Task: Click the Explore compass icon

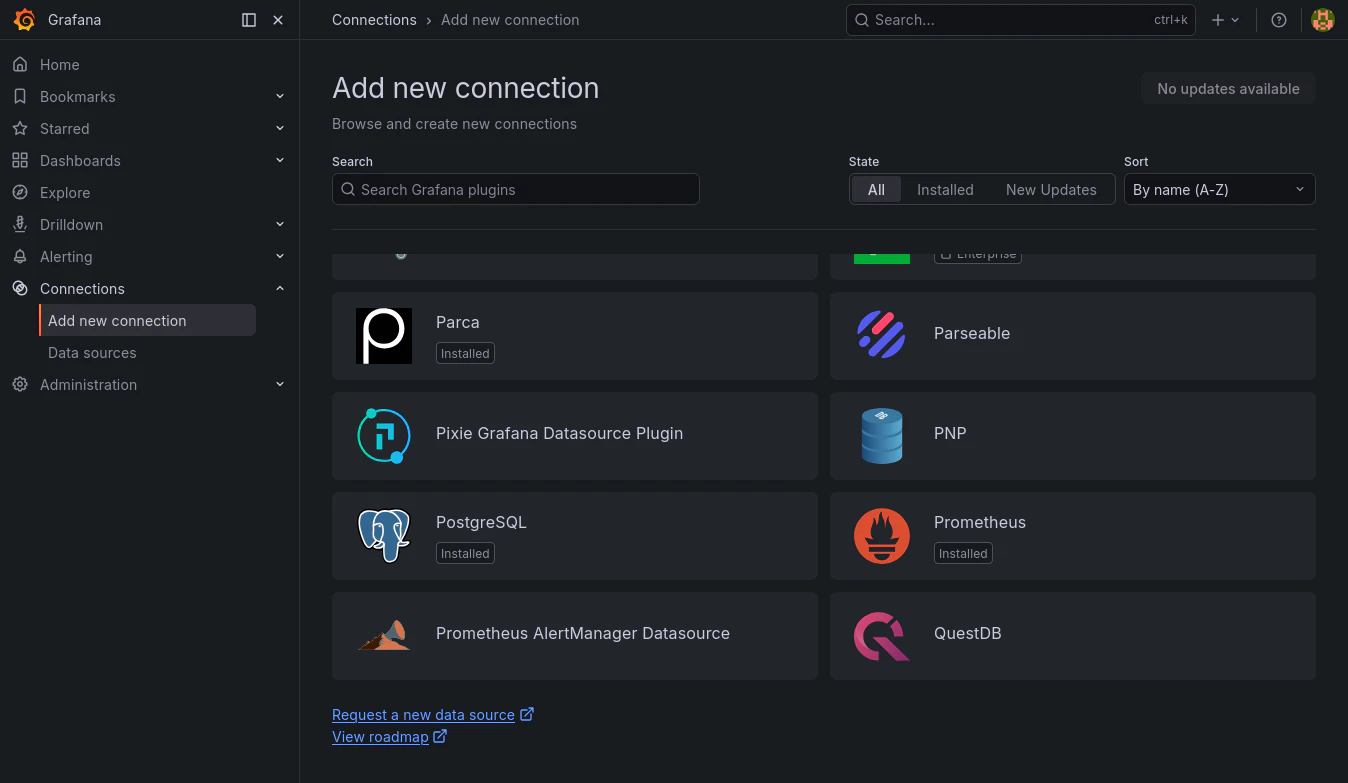Action: tap(20, 193)
